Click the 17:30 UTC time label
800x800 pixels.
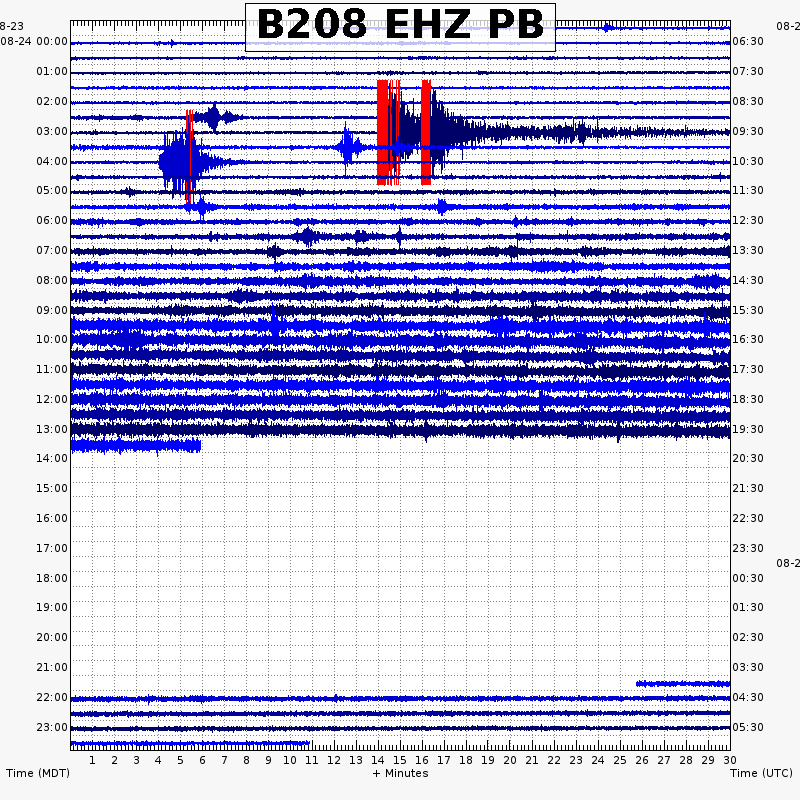pos(748,369)
